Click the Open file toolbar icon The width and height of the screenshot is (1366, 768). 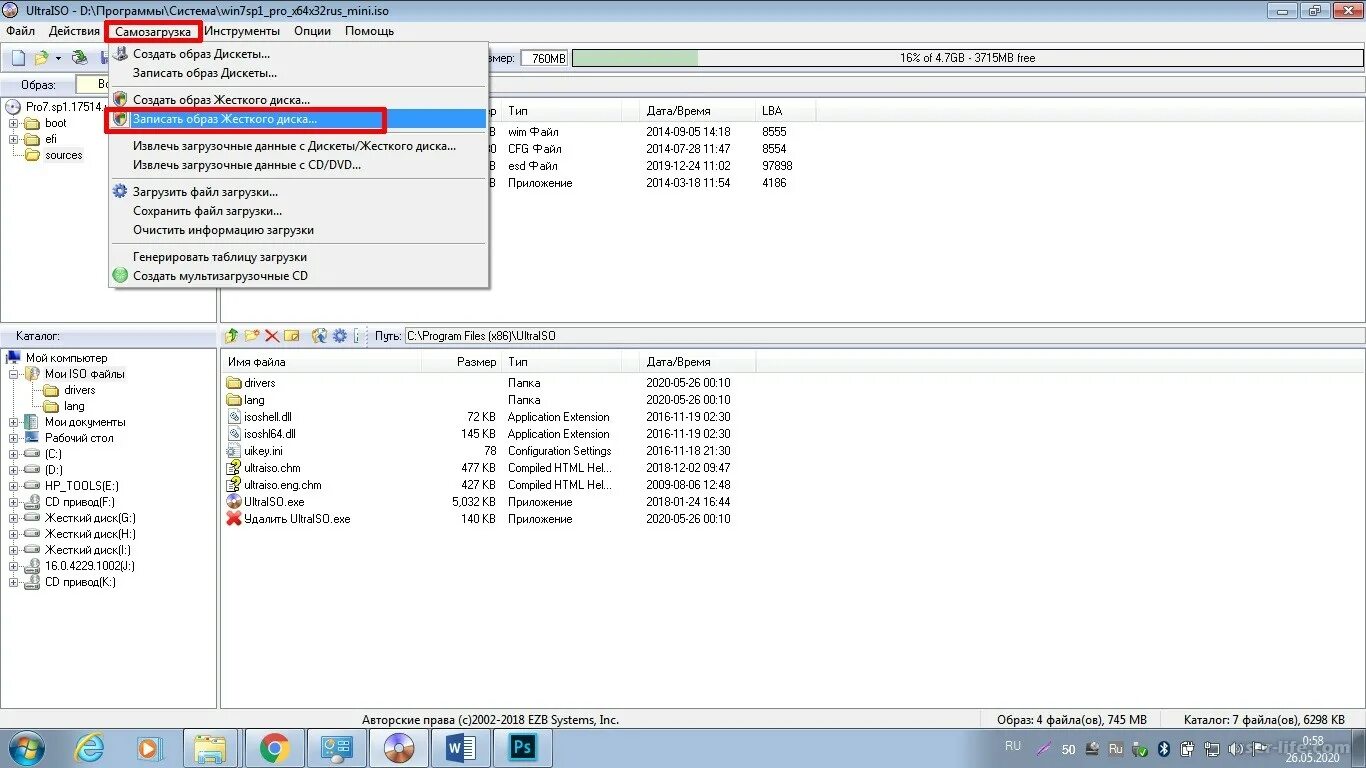(41, 58)
